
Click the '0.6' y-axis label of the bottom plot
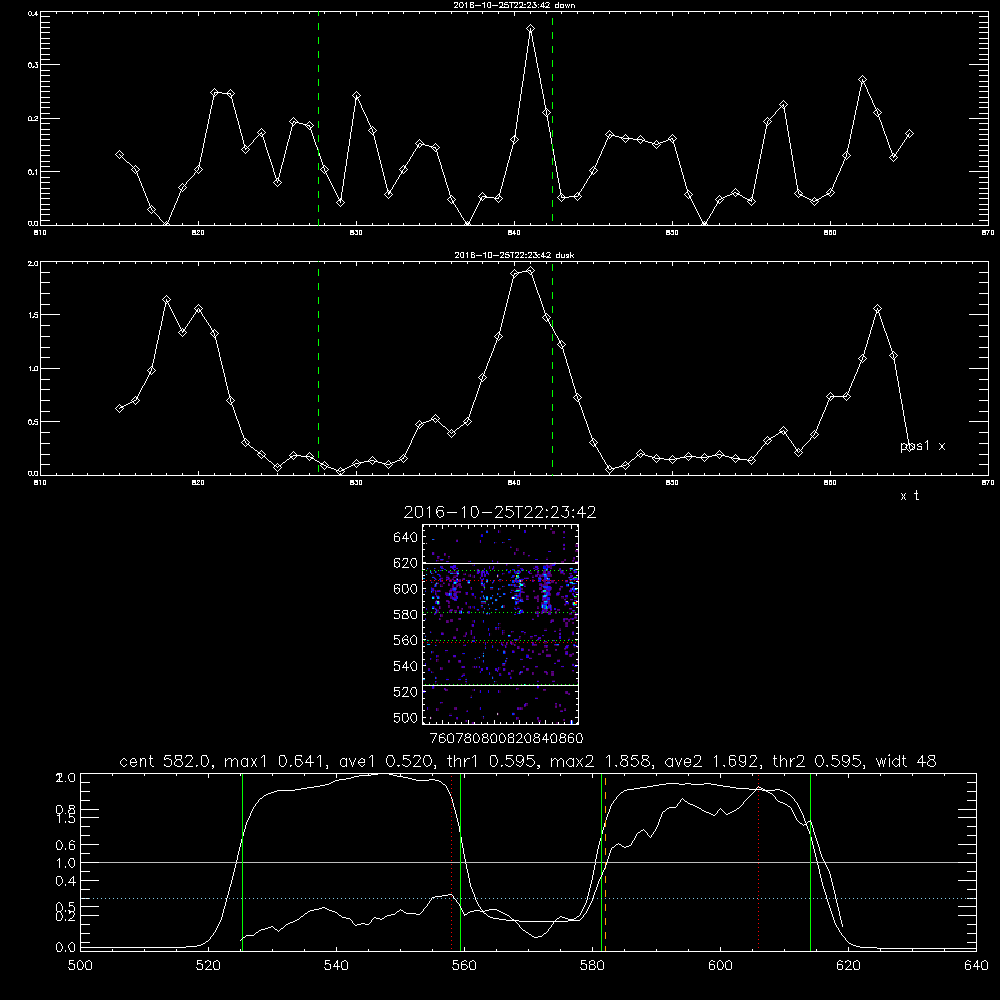[x=66, y=845]
